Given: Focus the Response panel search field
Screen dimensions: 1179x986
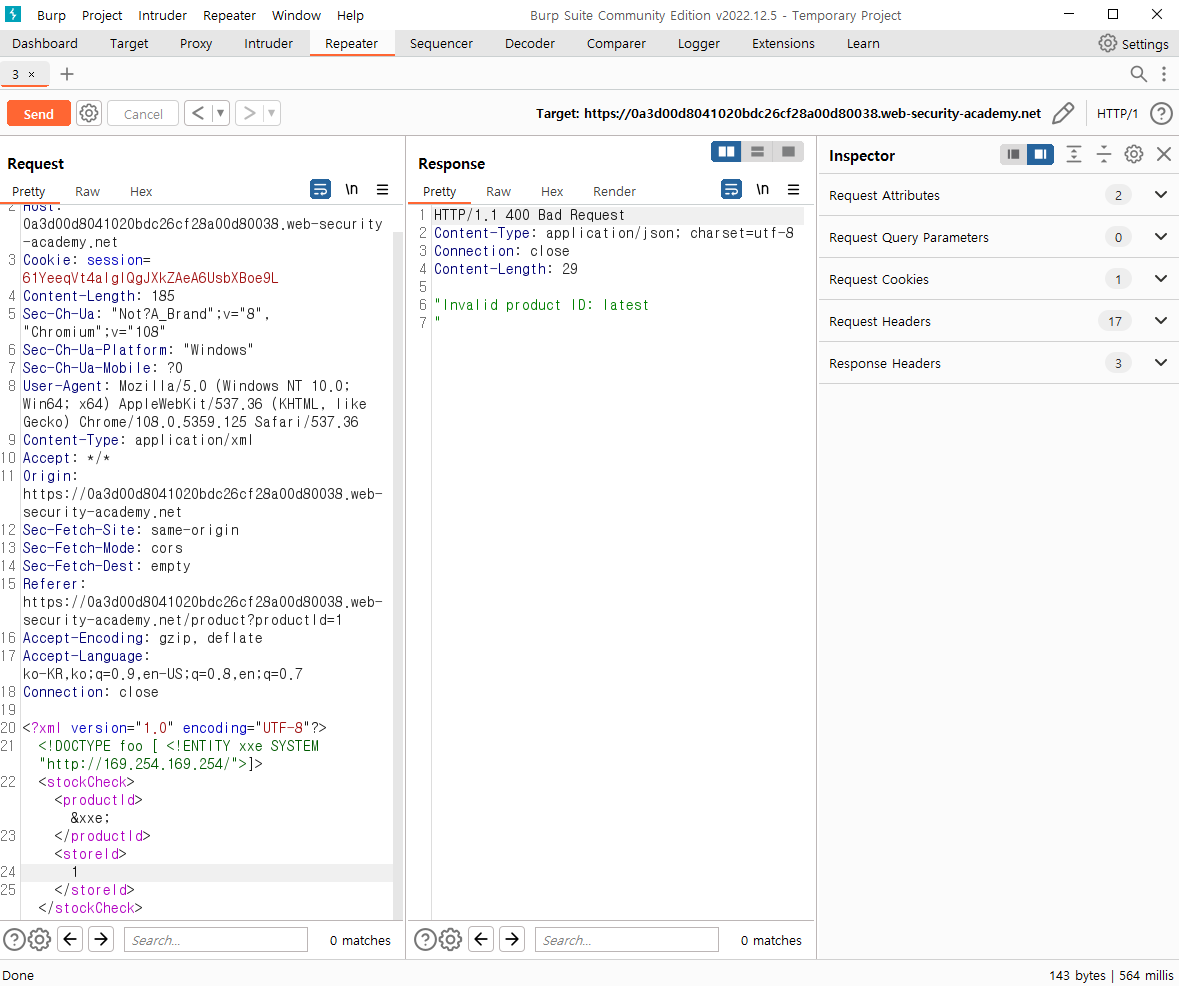Looking at the screenshot, I should (x=626, y=940).
